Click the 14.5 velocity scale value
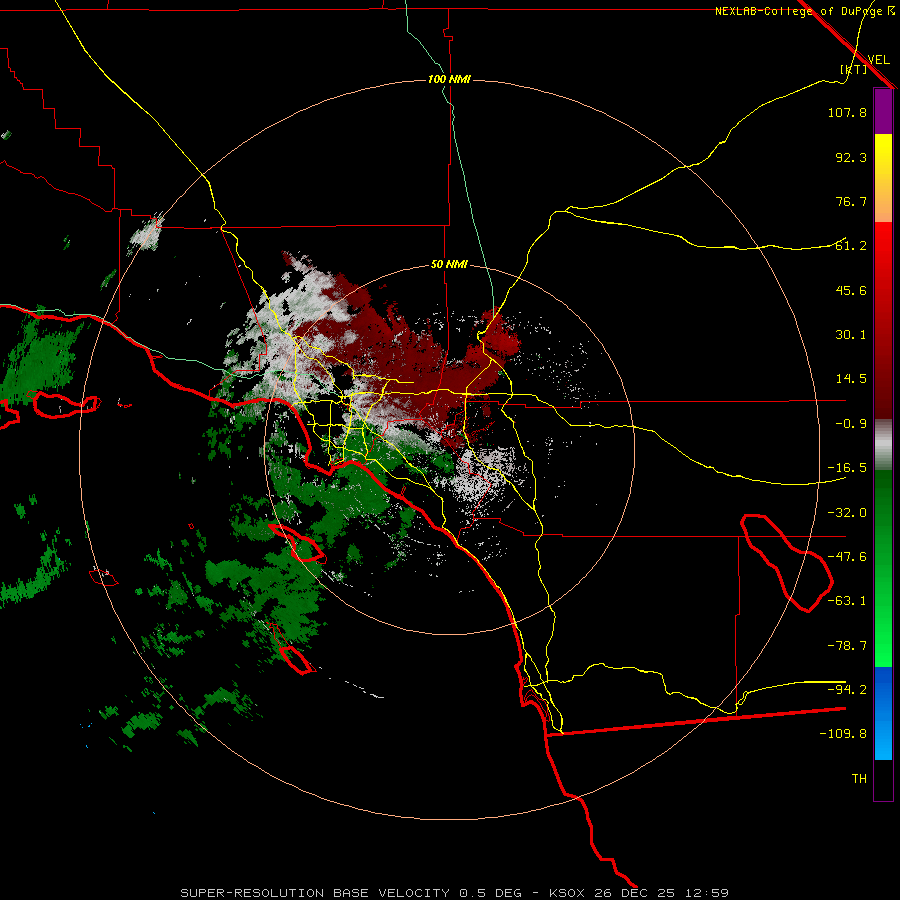This screenshot has width=900, height=900. 851,379
